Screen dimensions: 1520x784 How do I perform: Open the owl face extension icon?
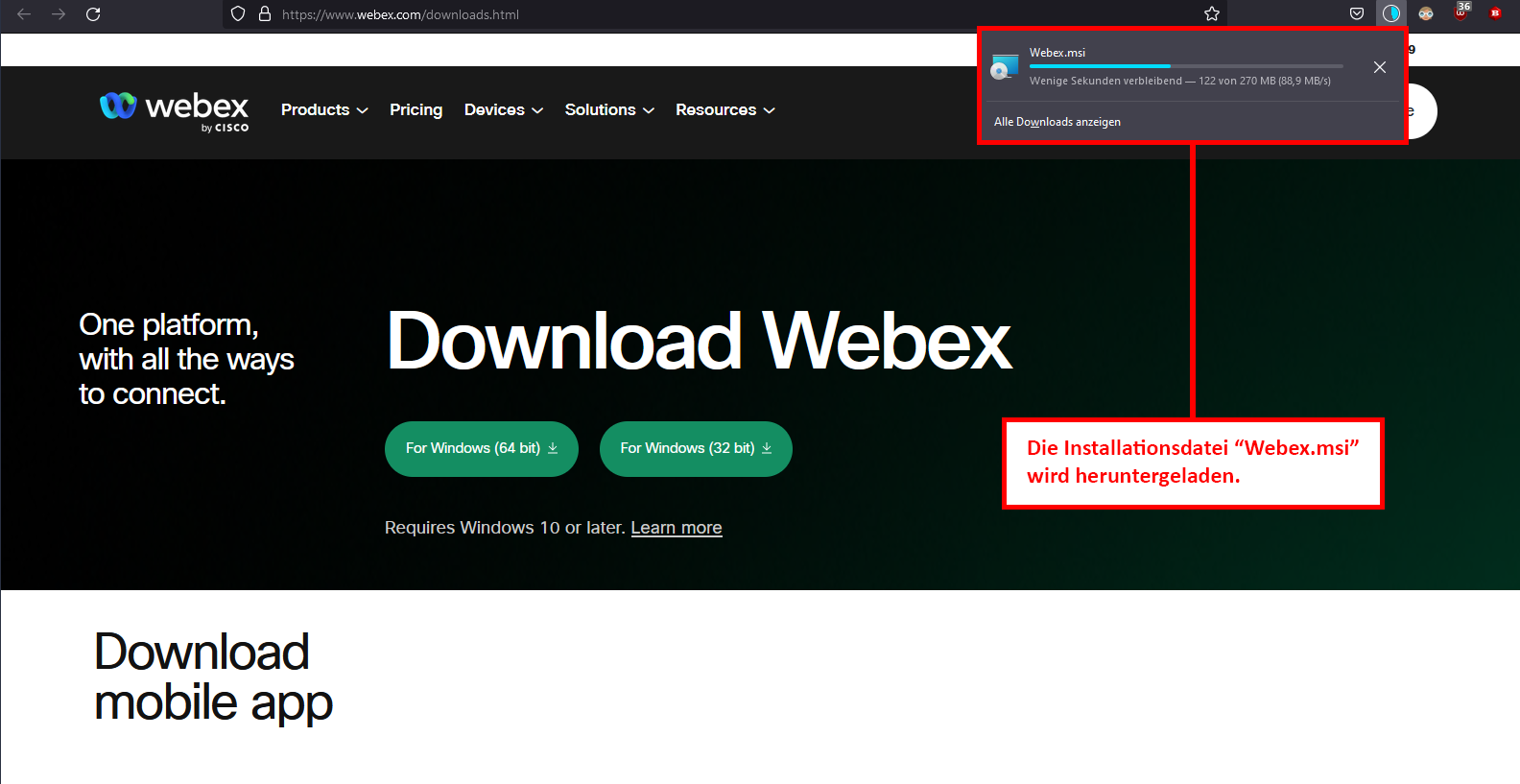[1426, 13]
